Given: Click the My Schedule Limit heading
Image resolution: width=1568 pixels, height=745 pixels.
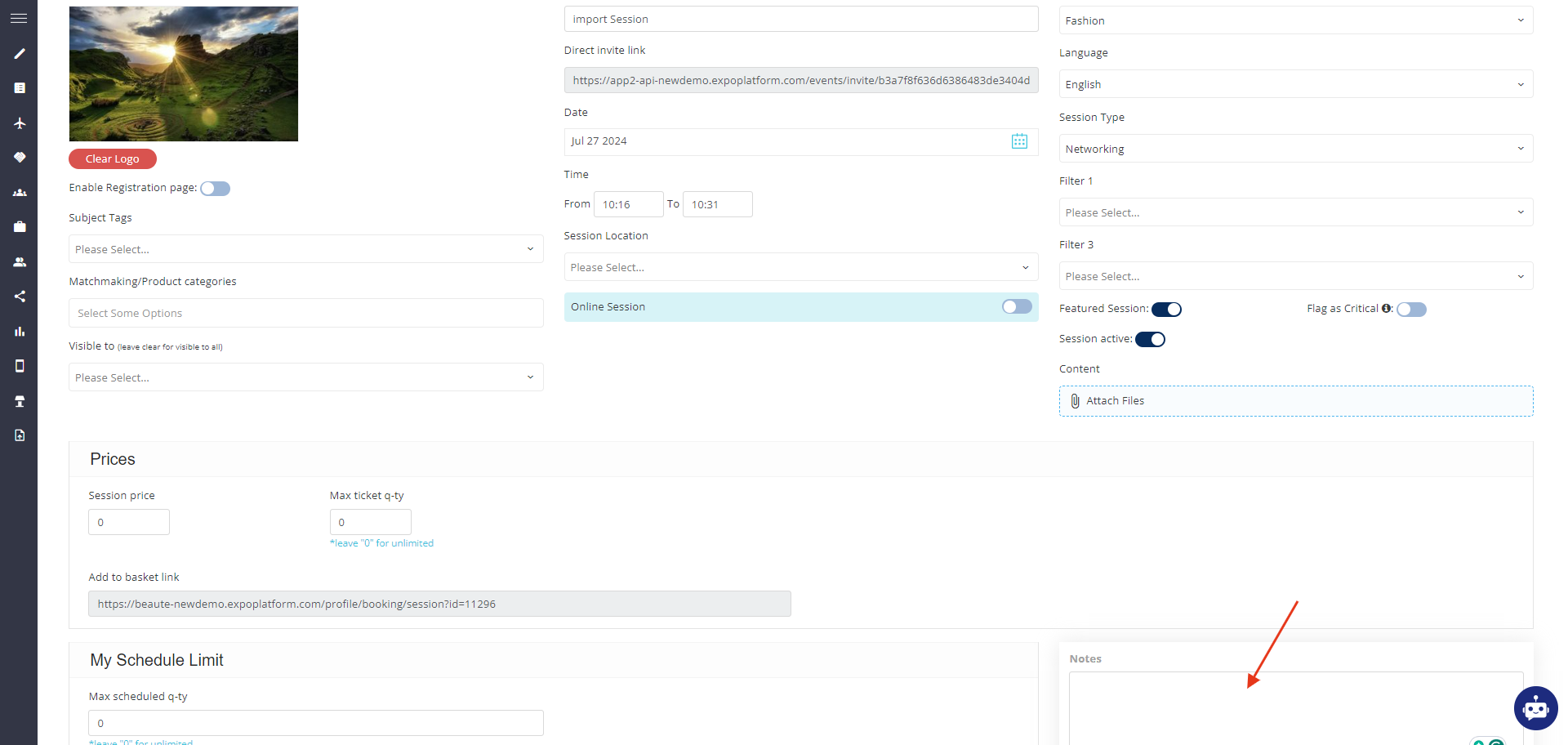Looking at the screenshot, I should coord(157,660).
